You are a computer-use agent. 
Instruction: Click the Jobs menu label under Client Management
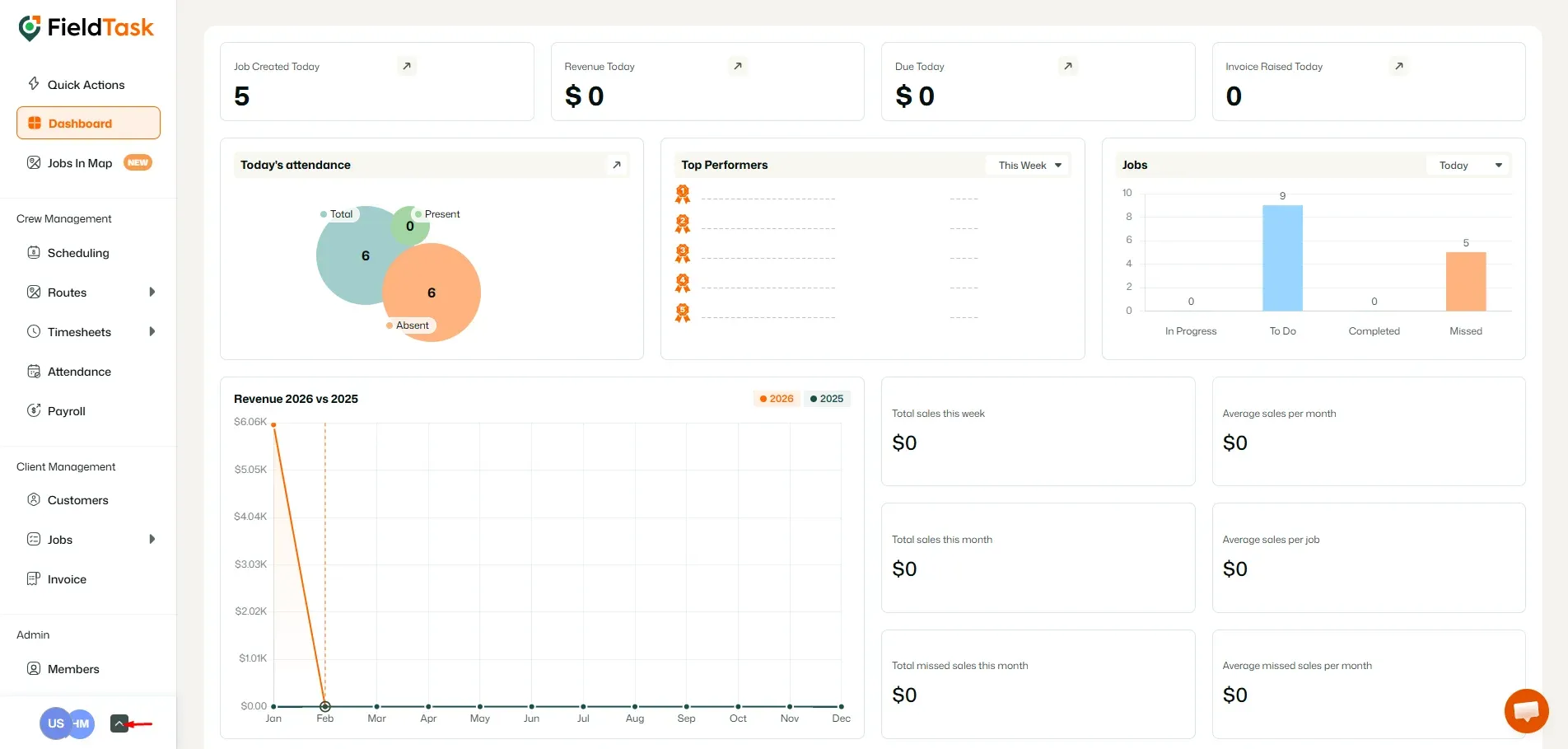(60, 540)
